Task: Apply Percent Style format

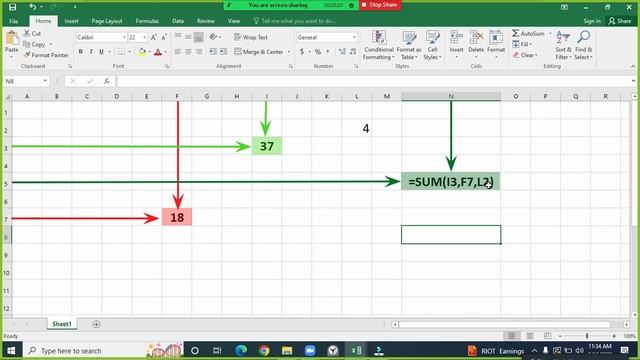Action: (318, 51)
